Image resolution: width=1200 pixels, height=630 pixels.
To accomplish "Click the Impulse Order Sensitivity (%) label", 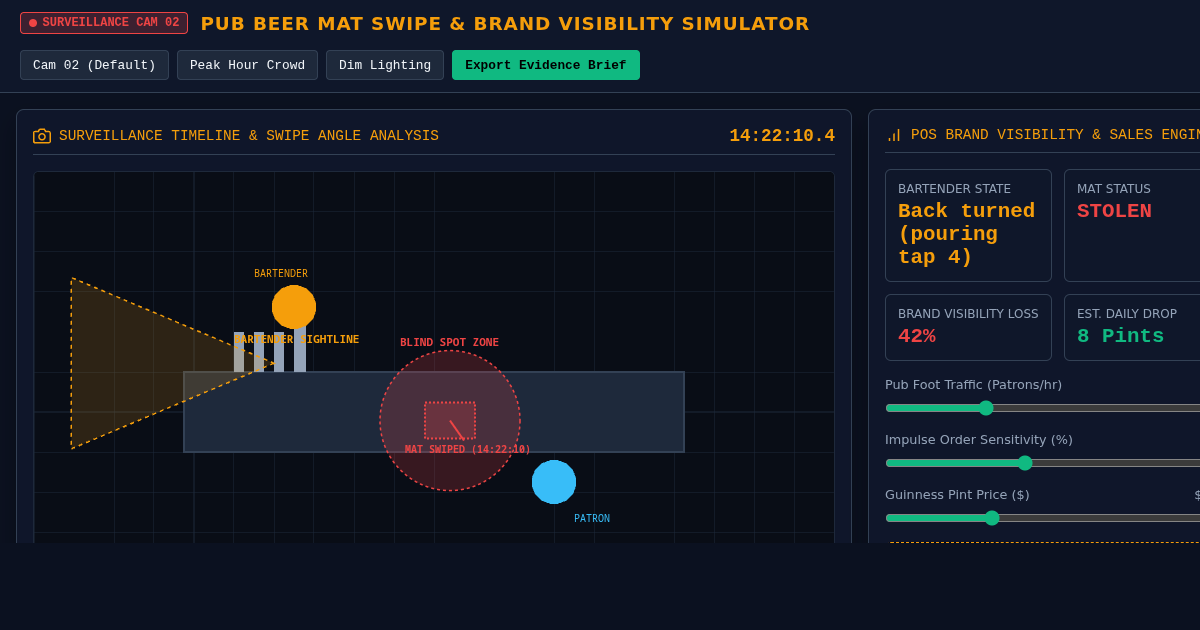I will [x=979, y=440].
